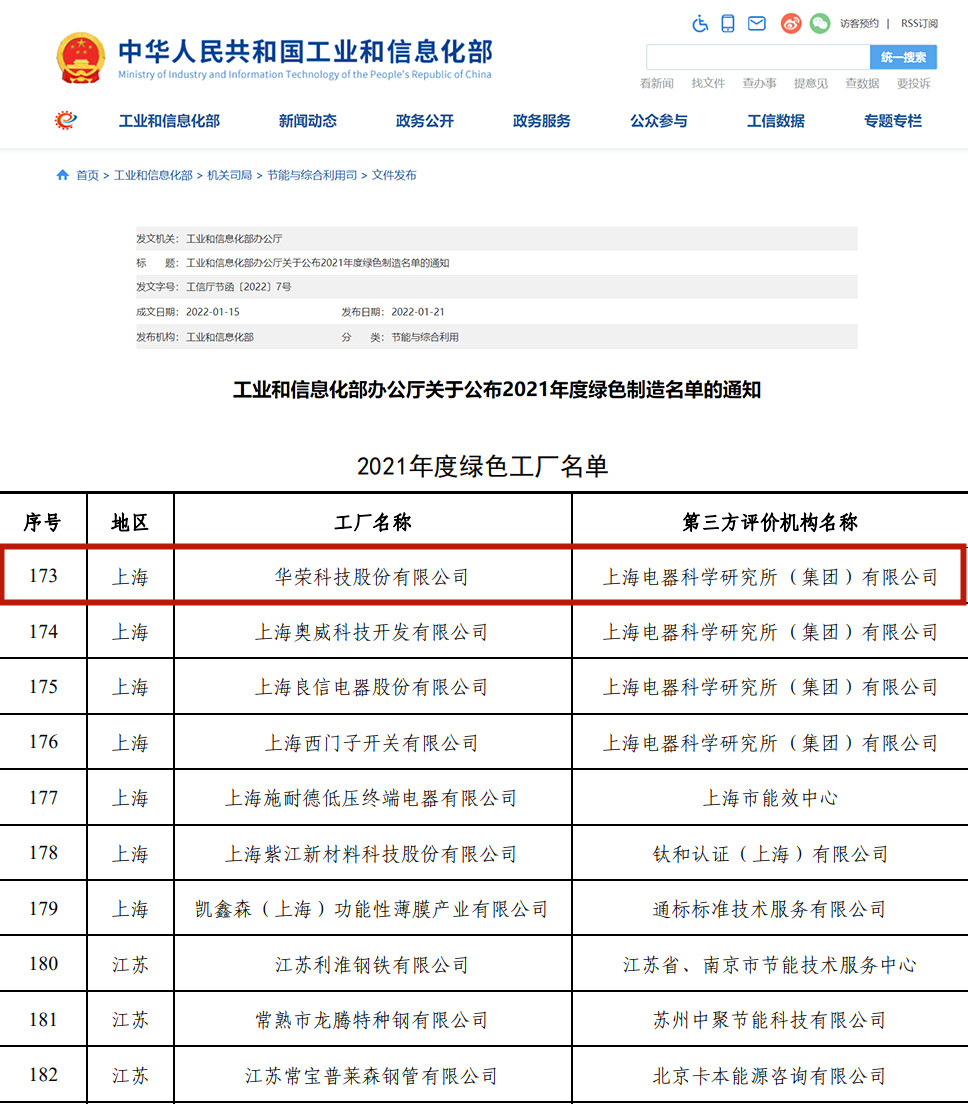Click 文件发布 breadcrumb link

coord(394,175)
